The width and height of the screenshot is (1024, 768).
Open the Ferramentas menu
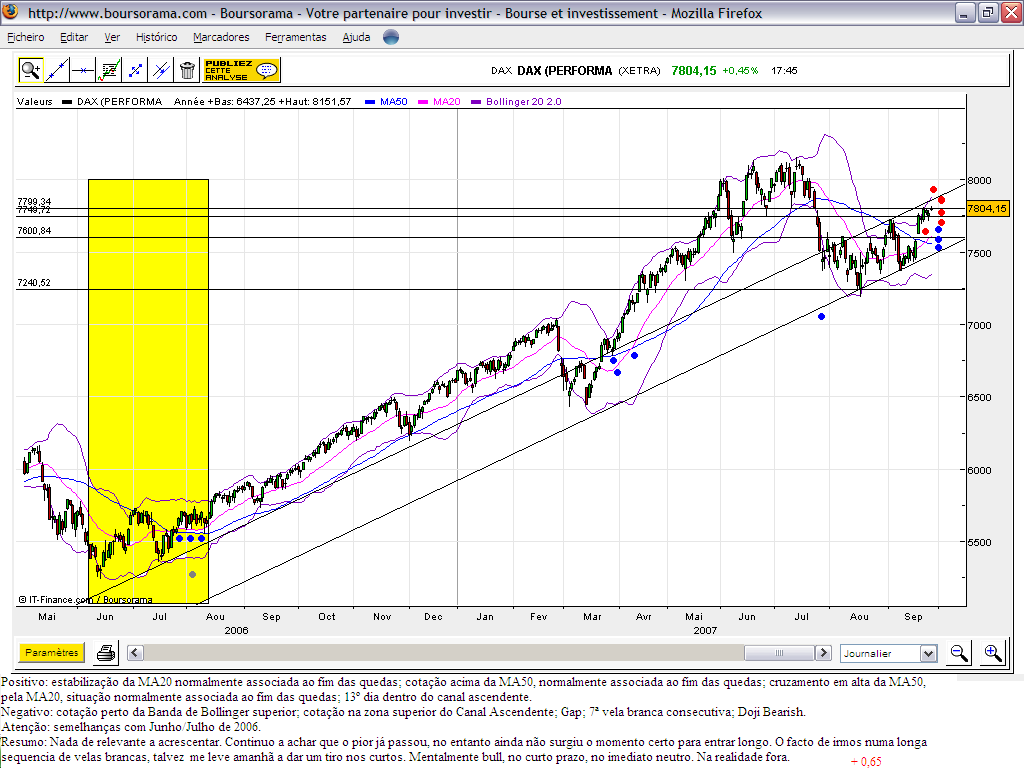(296, 37)
